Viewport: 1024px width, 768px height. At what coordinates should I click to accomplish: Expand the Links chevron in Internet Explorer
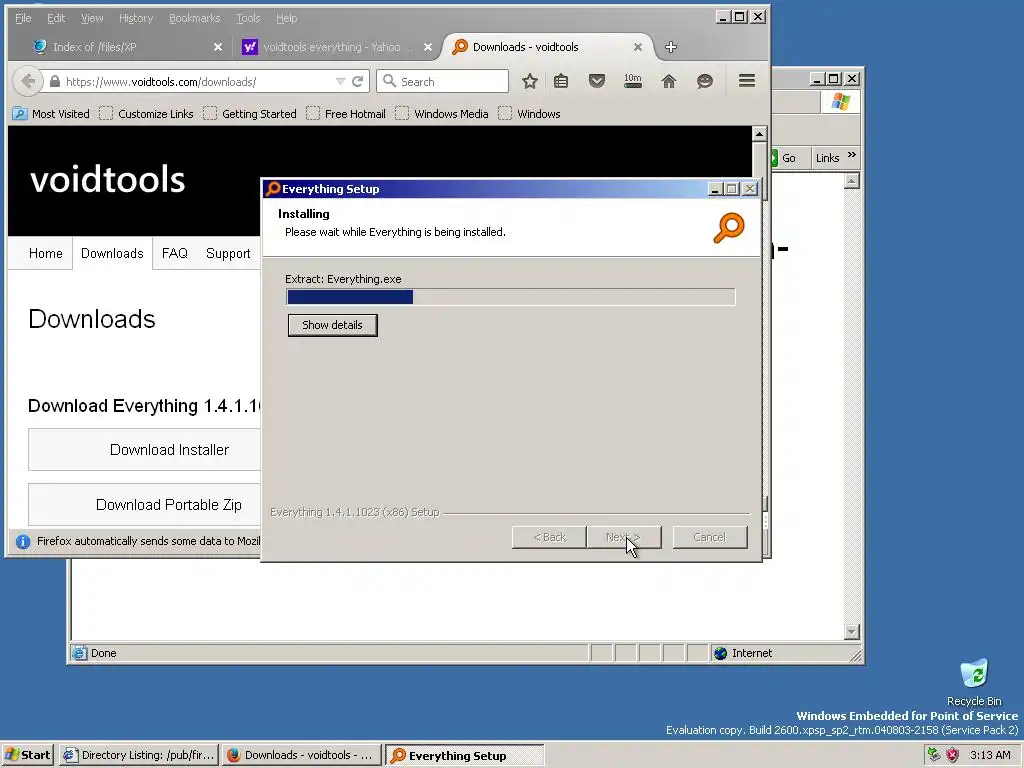[x=852, y=155]
